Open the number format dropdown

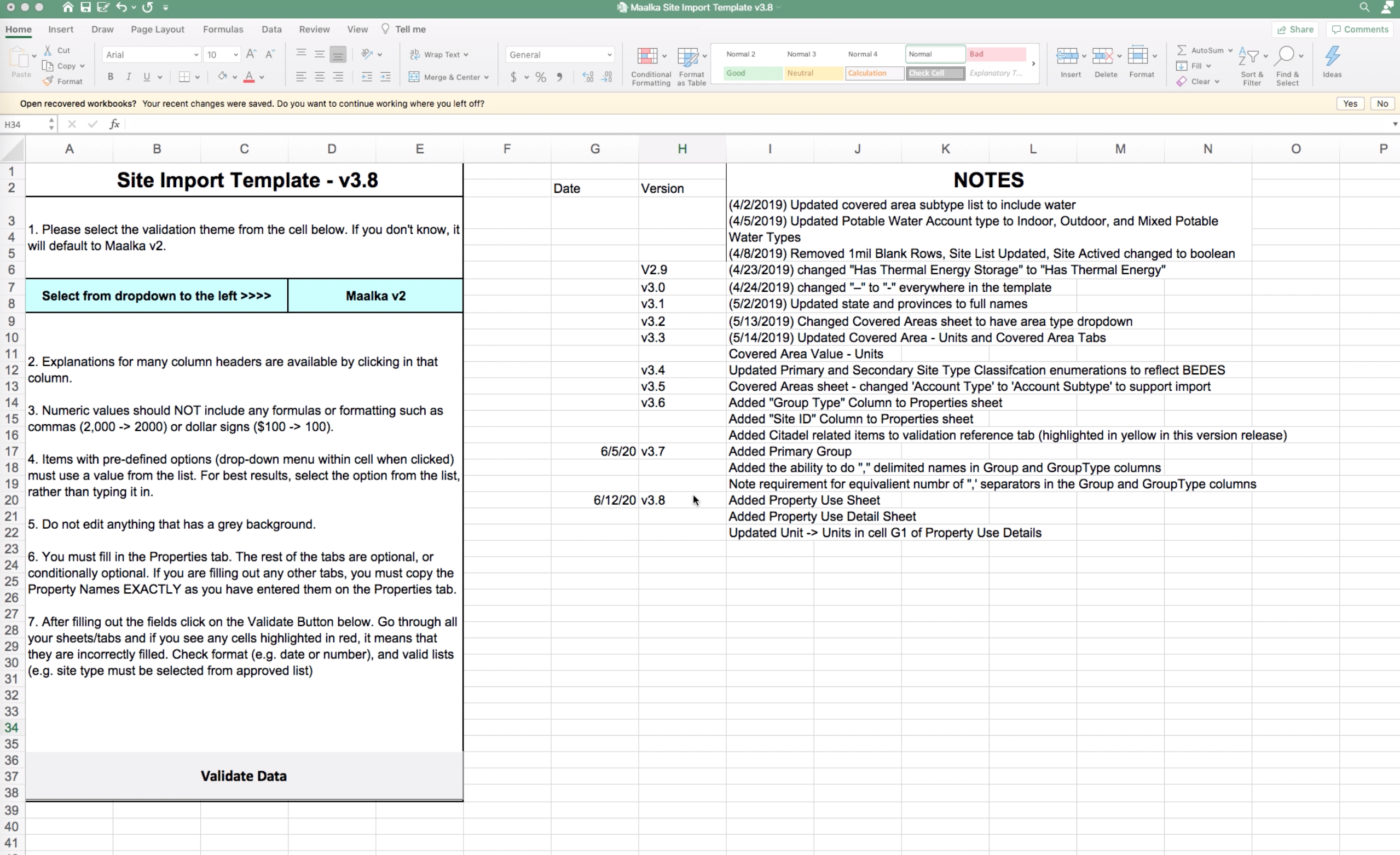(609, 55)
